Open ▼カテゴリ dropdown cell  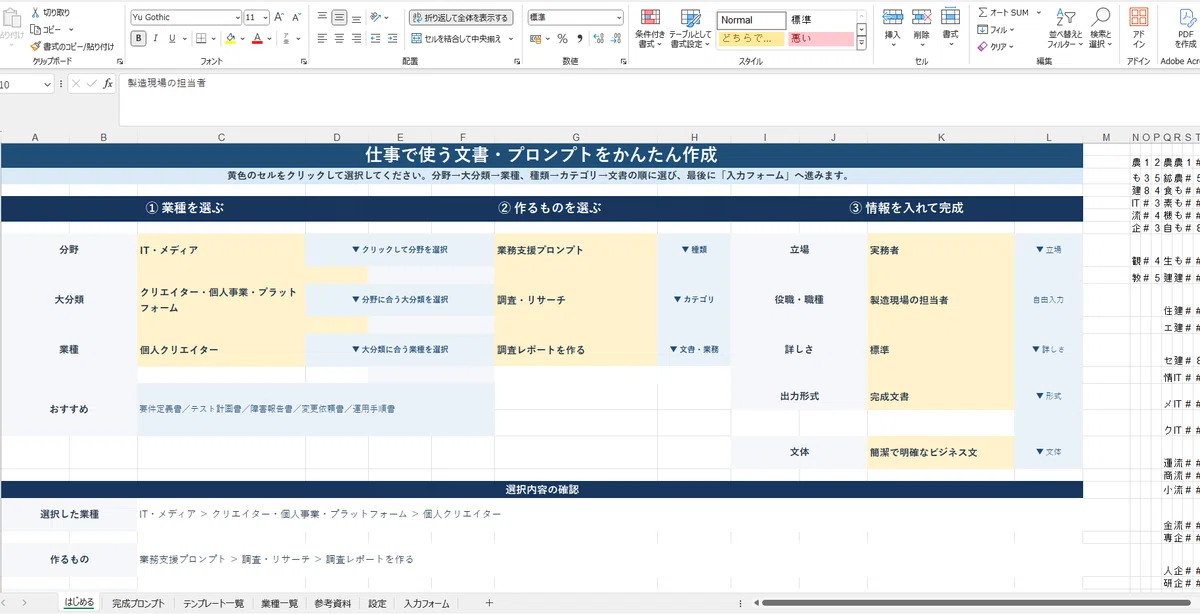pos(694,299)
